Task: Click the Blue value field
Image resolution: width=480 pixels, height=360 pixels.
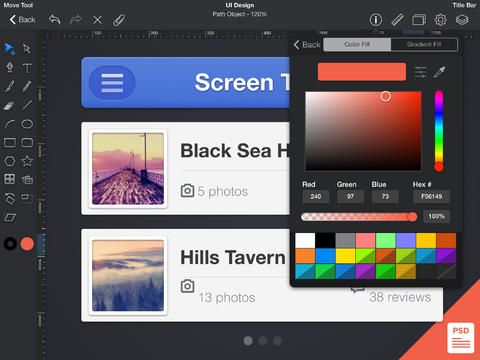Action: 385,197
